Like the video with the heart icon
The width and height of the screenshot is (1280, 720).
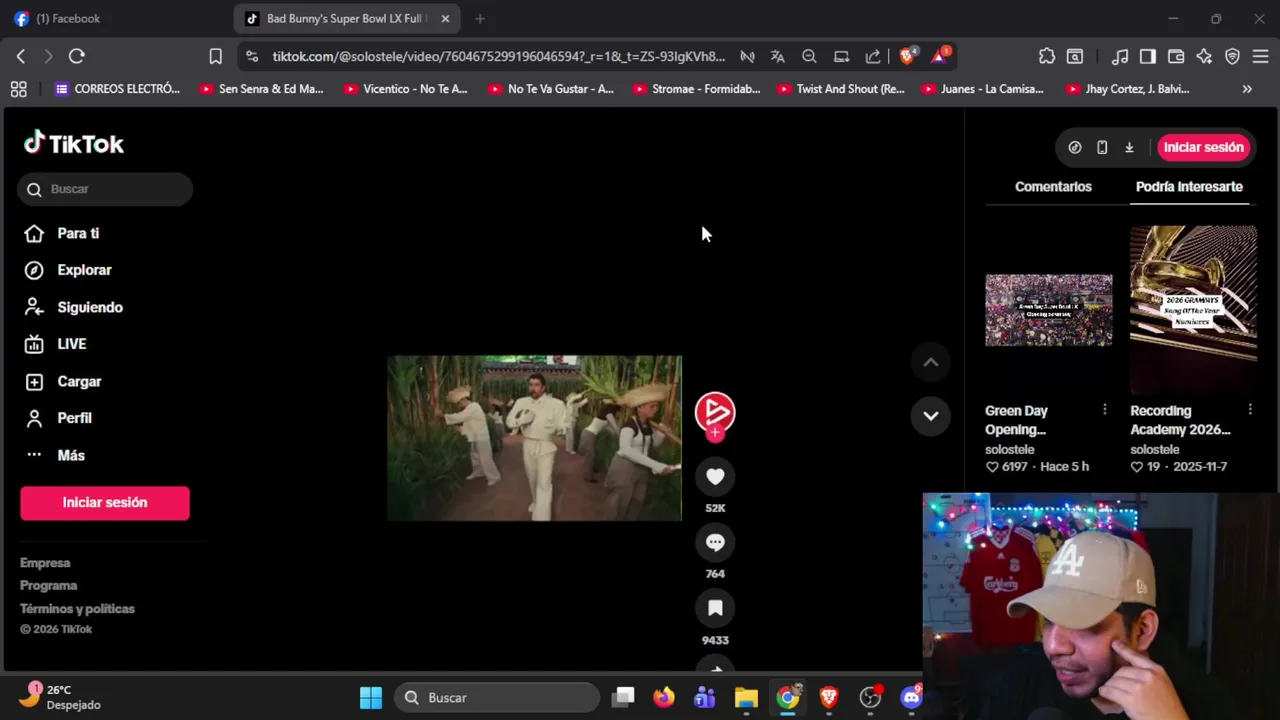coord(715,477)
